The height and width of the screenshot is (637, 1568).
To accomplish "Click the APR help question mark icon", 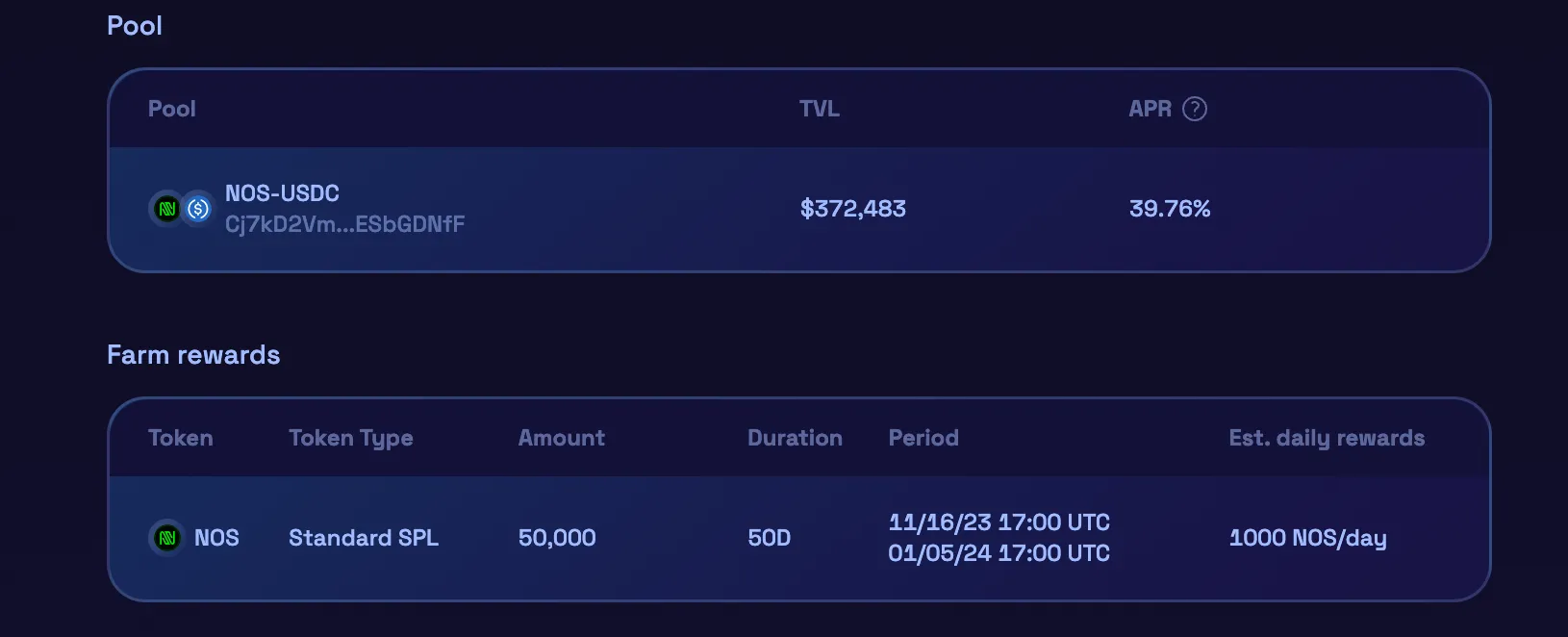I will [1195, 110].
